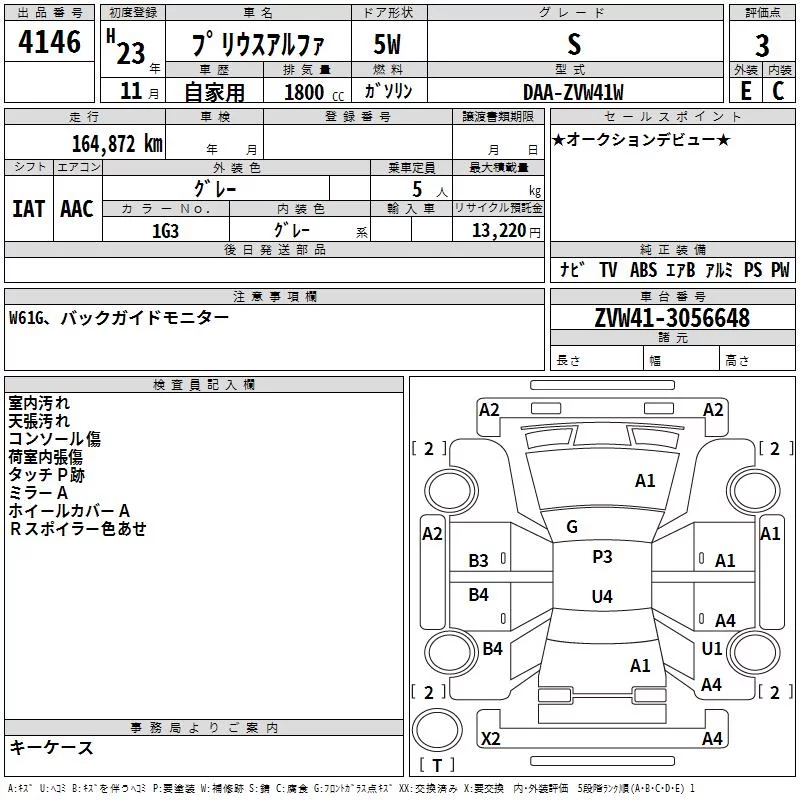Viewport: 800px width, 800px height.
Task: Click the 検査員記入欄 header
Action: click(x=204, y=385)
